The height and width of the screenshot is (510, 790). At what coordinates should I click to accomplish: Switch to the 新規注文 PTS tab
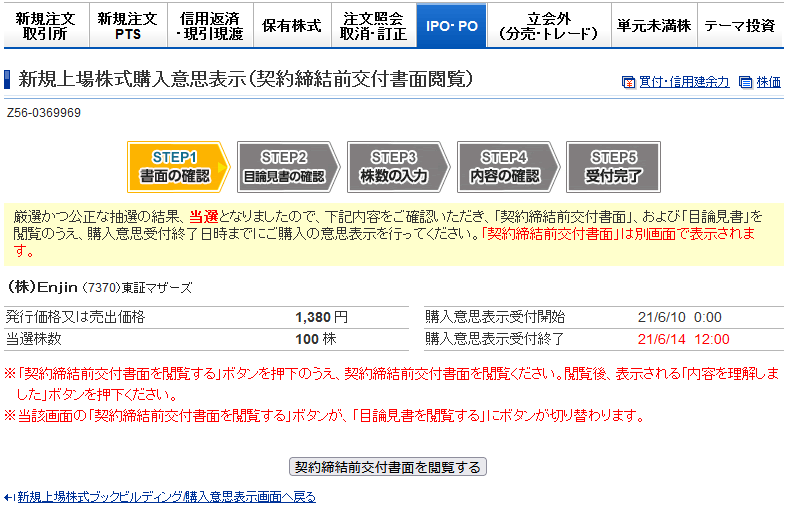[127, 26]
